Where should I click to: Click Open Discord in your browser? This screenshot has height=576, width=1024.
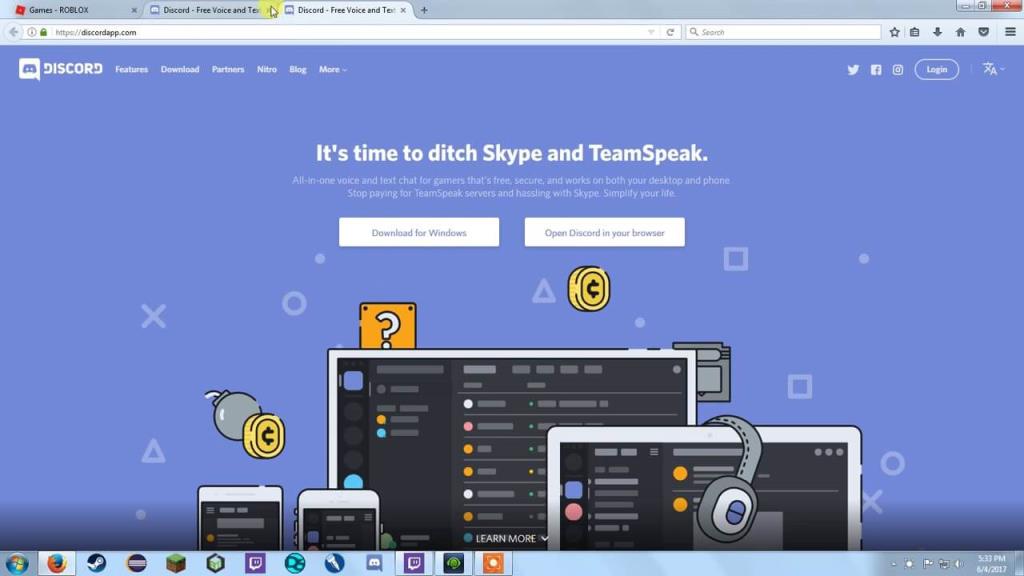point(604,232)
